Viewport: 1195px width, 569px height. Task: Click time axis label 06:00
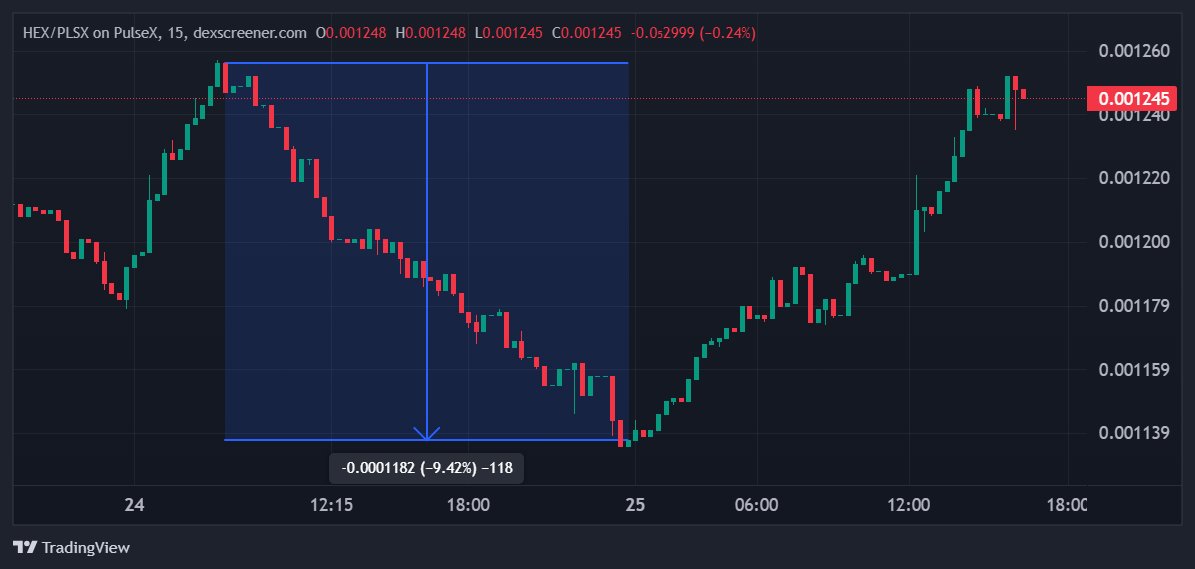(758, 505)
